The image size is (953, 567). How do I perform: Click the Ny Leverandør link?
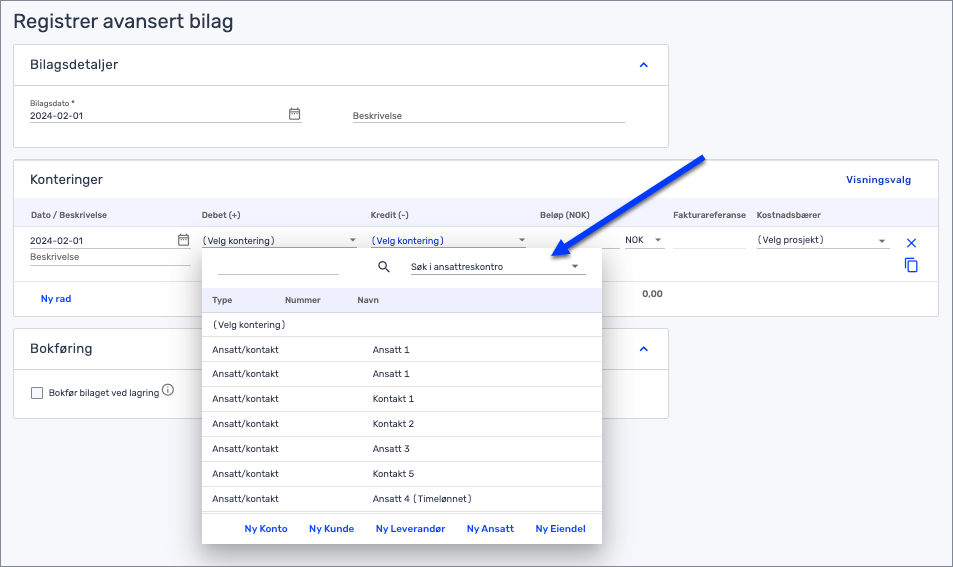[x=410, y=528]
